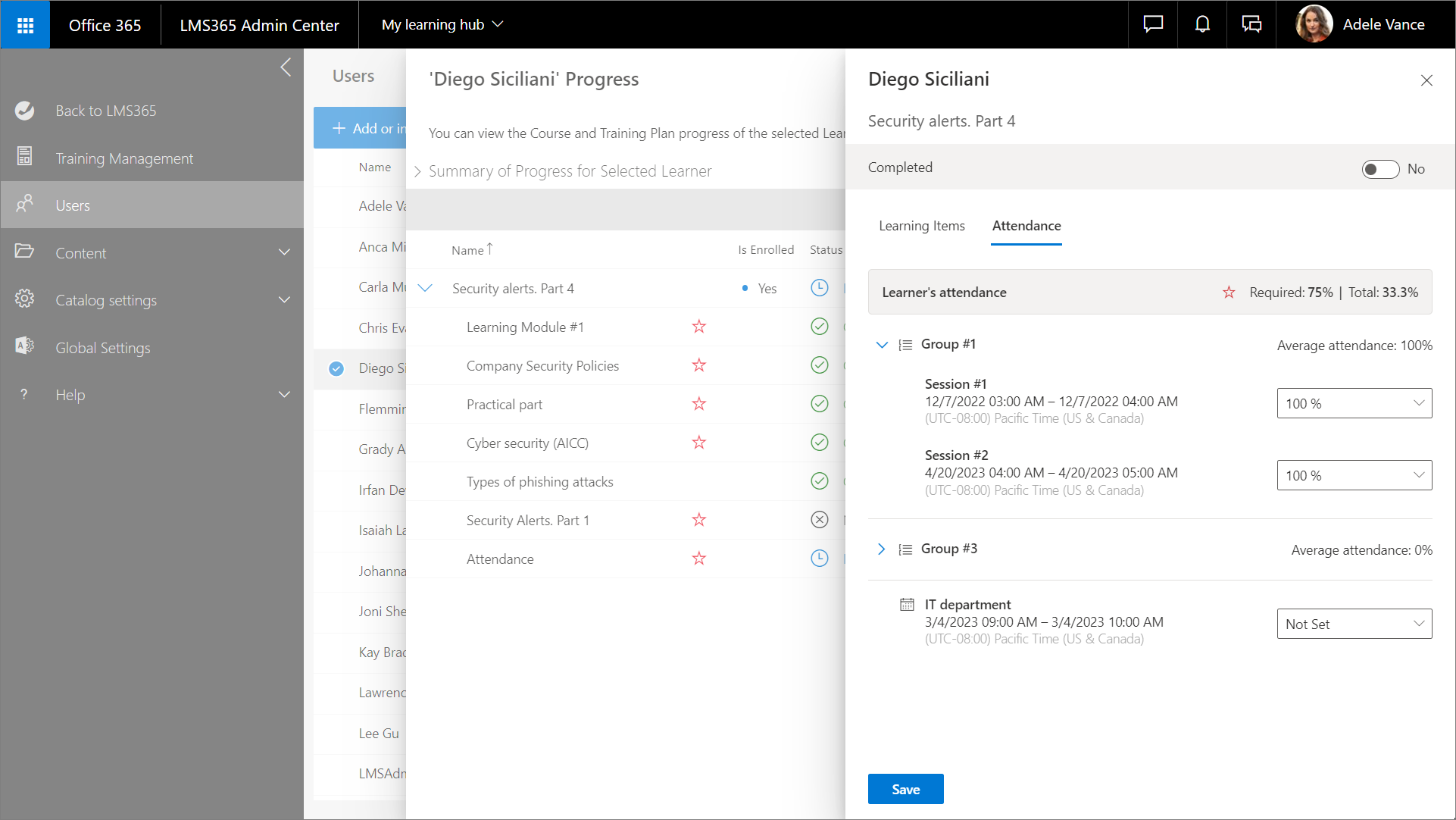Click the Training Management sidebar icon
This screenshot has height=820, width=1456.
click(x=24, y=157)
